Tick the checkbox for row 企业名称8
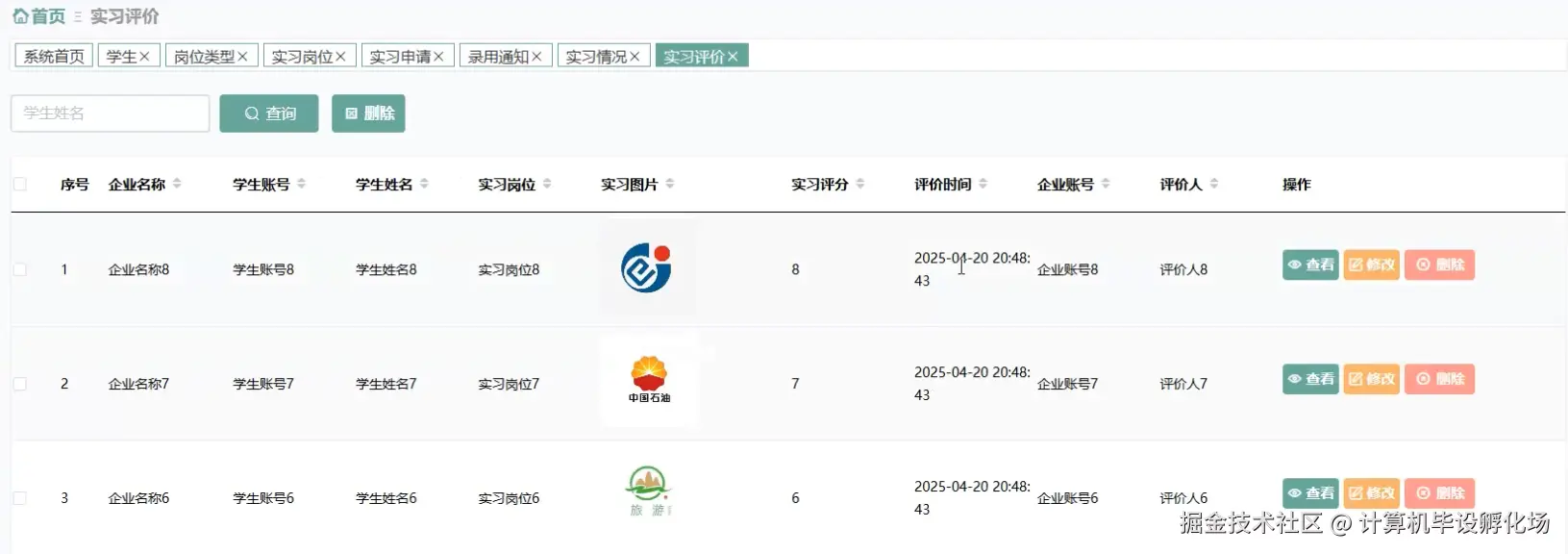Screen dimensions: 1568x554 click(19, 269)
